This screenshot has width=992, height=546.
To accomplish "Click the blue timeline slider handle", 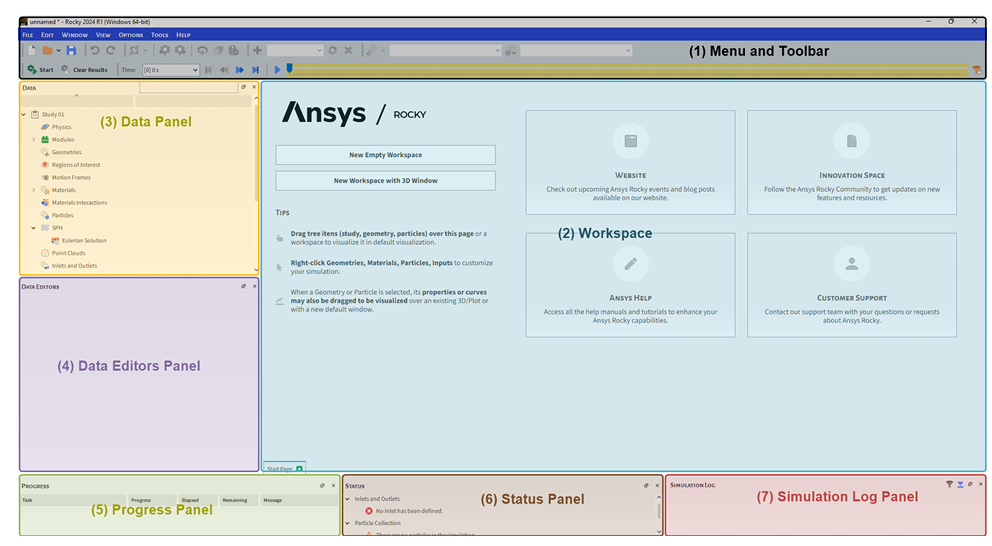I will (290, 68).
